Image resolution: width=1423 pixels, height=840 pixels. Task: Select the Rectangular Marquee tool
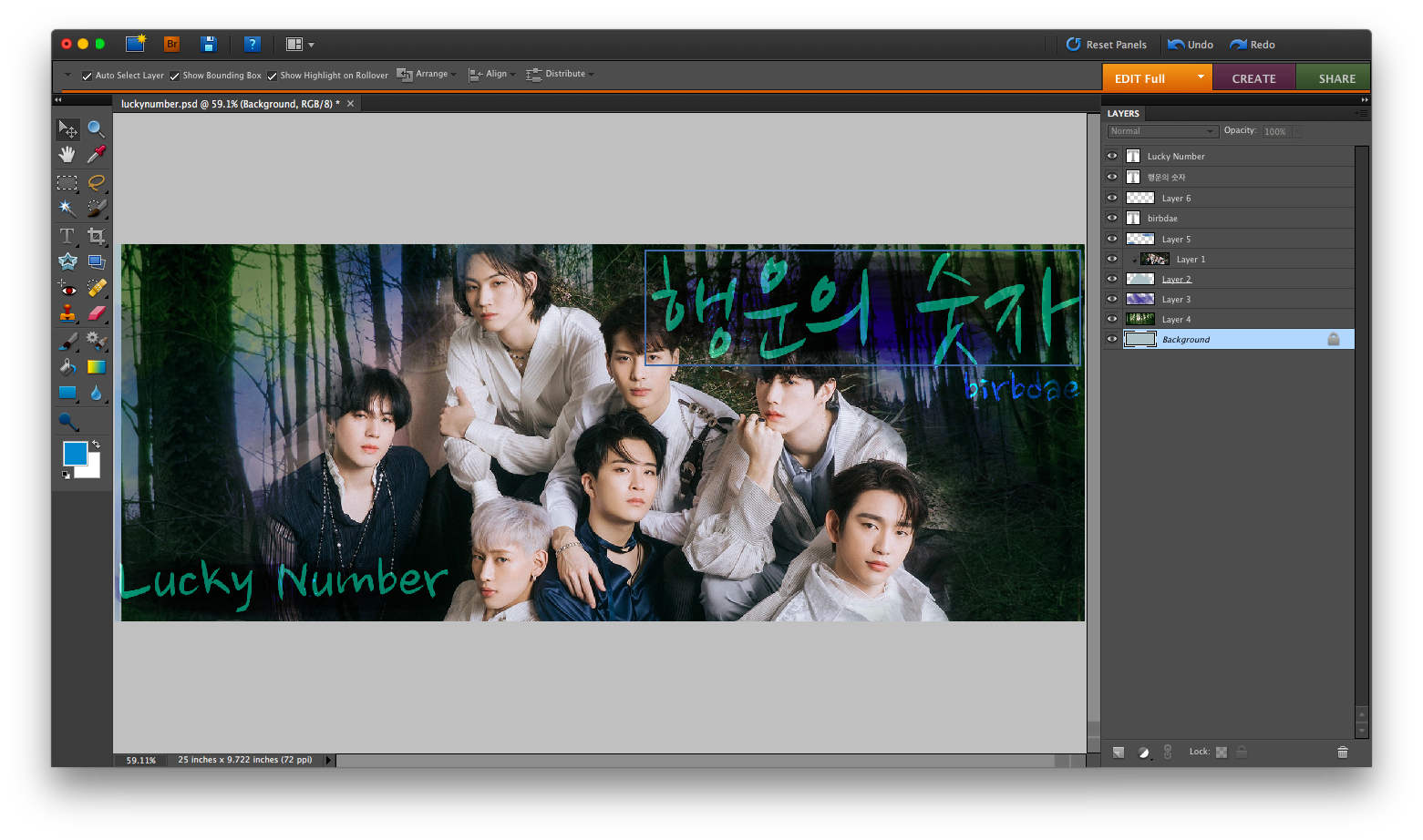67,182
